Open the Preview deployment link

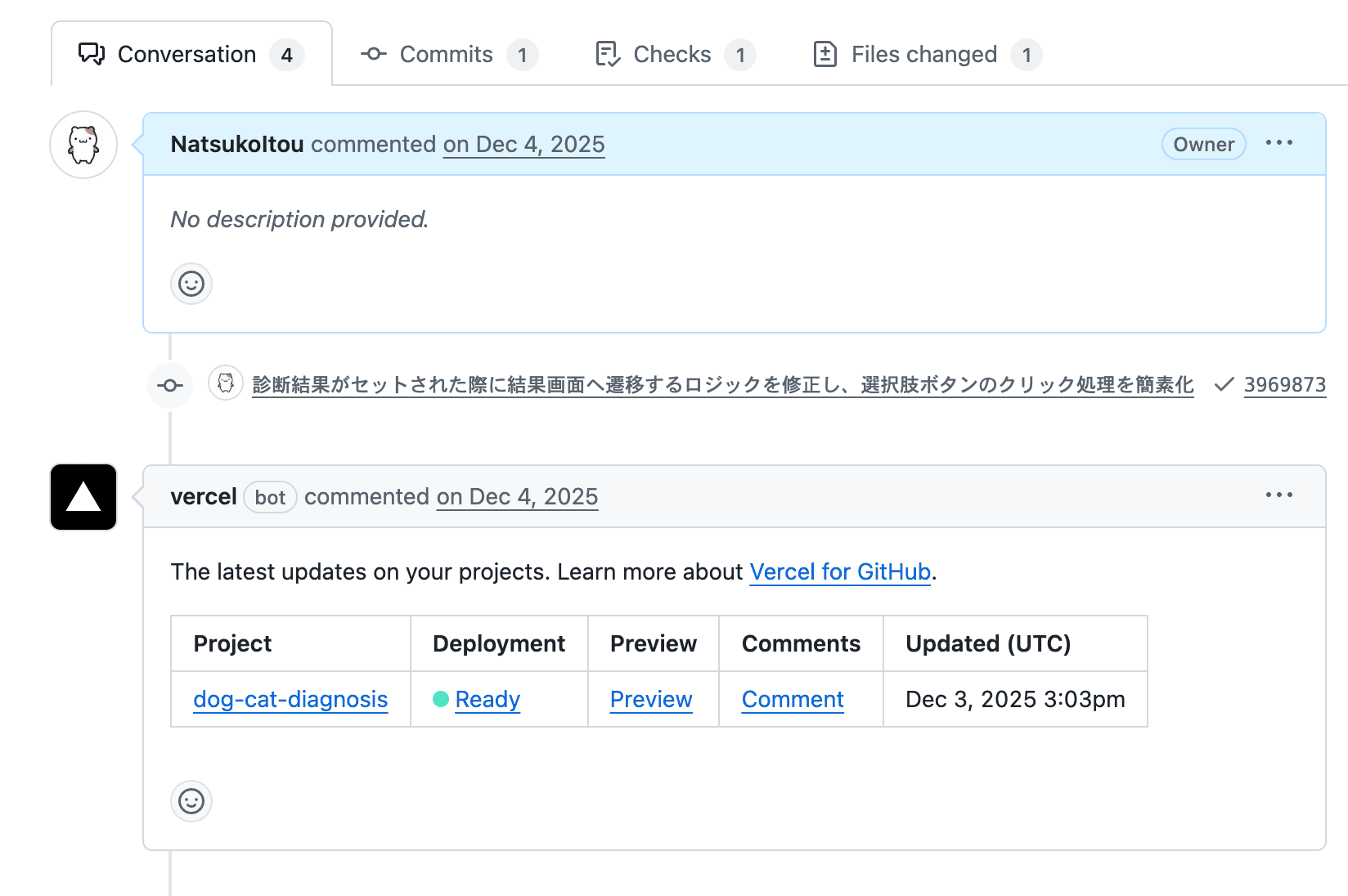point(651,699)
